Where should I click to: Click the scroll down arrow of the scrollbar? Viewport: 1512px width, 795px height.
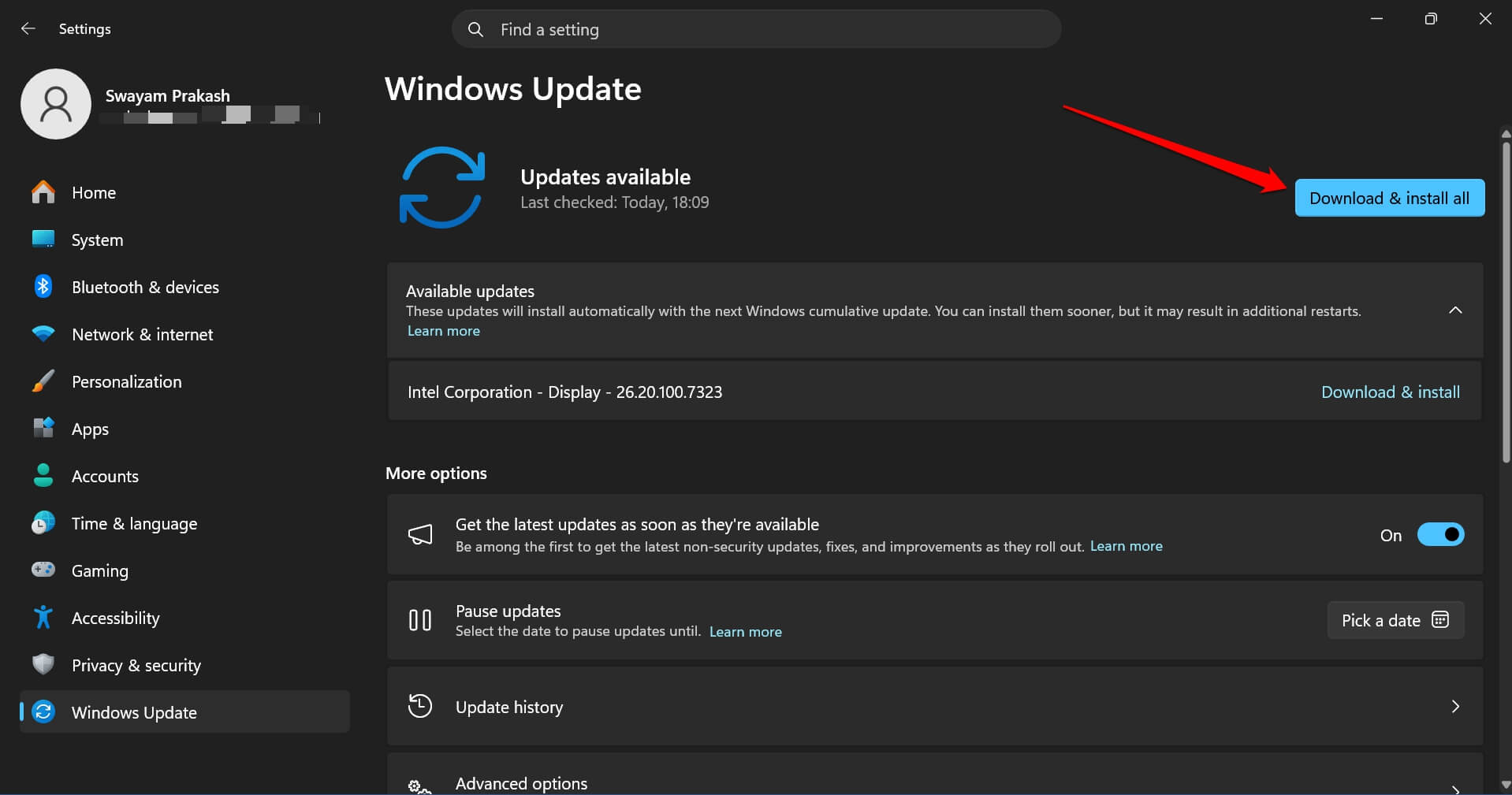tap(1506, 785)
